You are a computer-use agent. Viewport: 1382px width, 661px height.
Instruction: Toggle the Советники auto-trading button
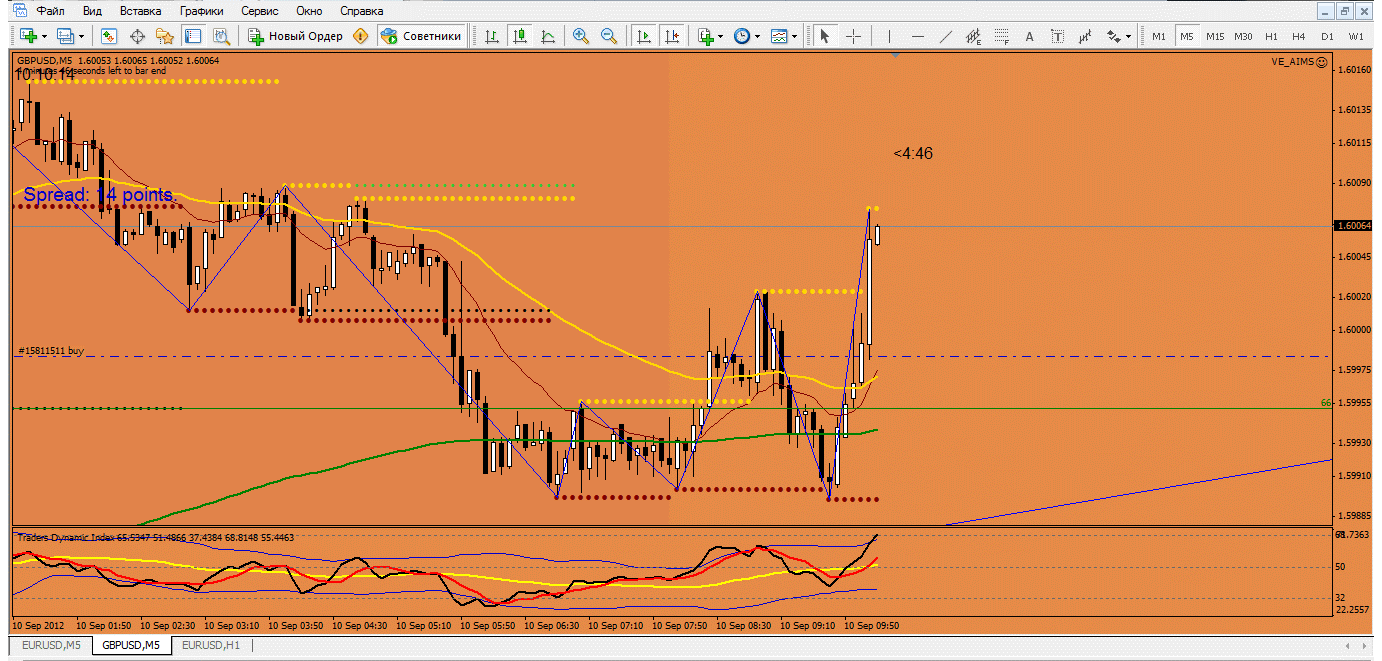(x=421, y=36)
